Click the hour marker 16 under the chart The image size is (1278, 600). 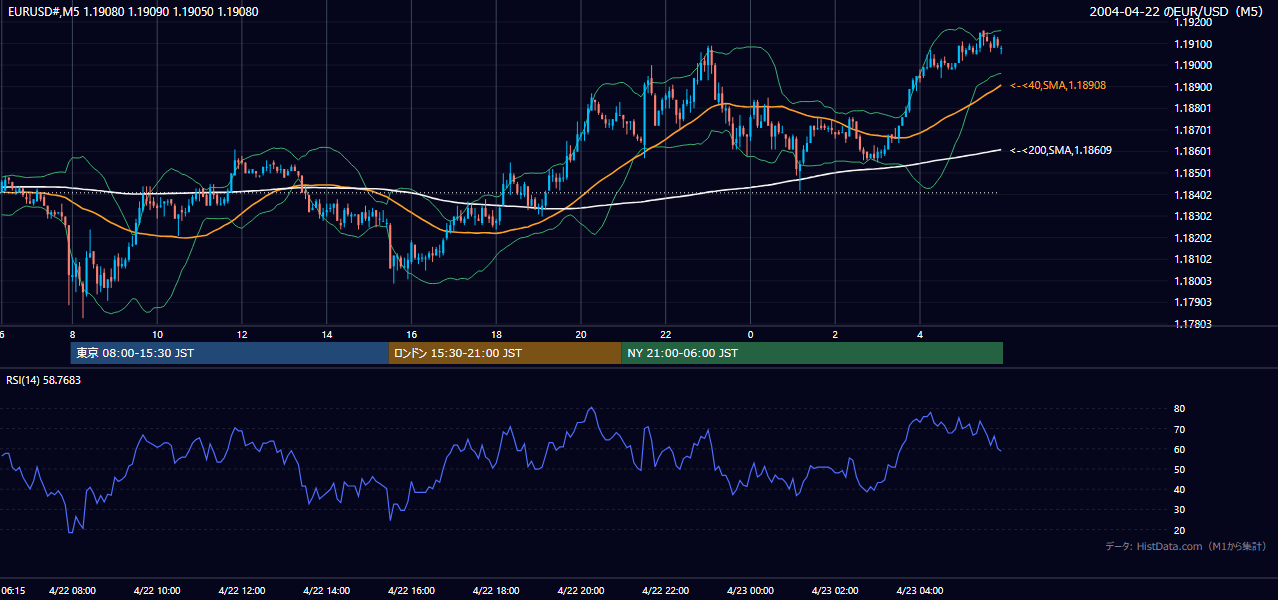tap(411, 334)
